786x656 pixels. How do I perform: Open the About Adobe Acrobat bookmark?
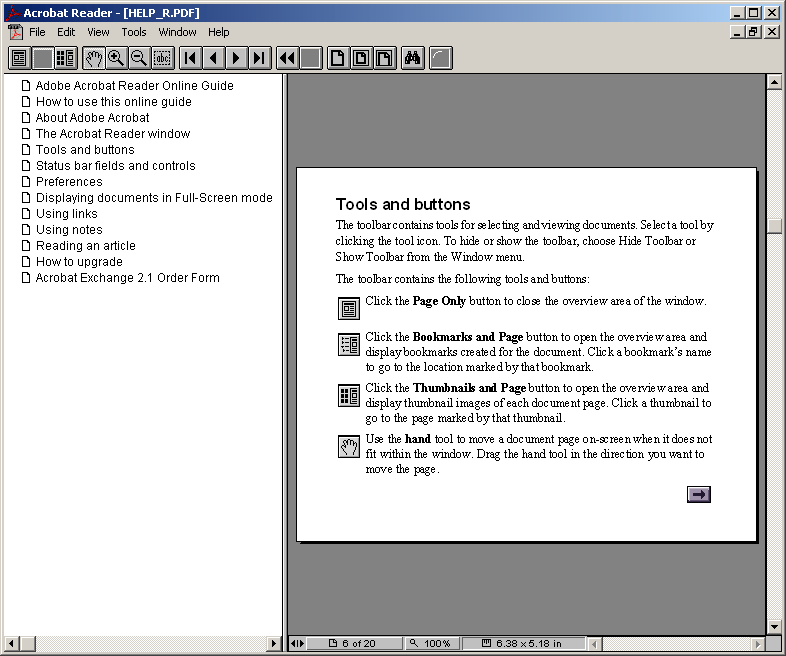92,118
